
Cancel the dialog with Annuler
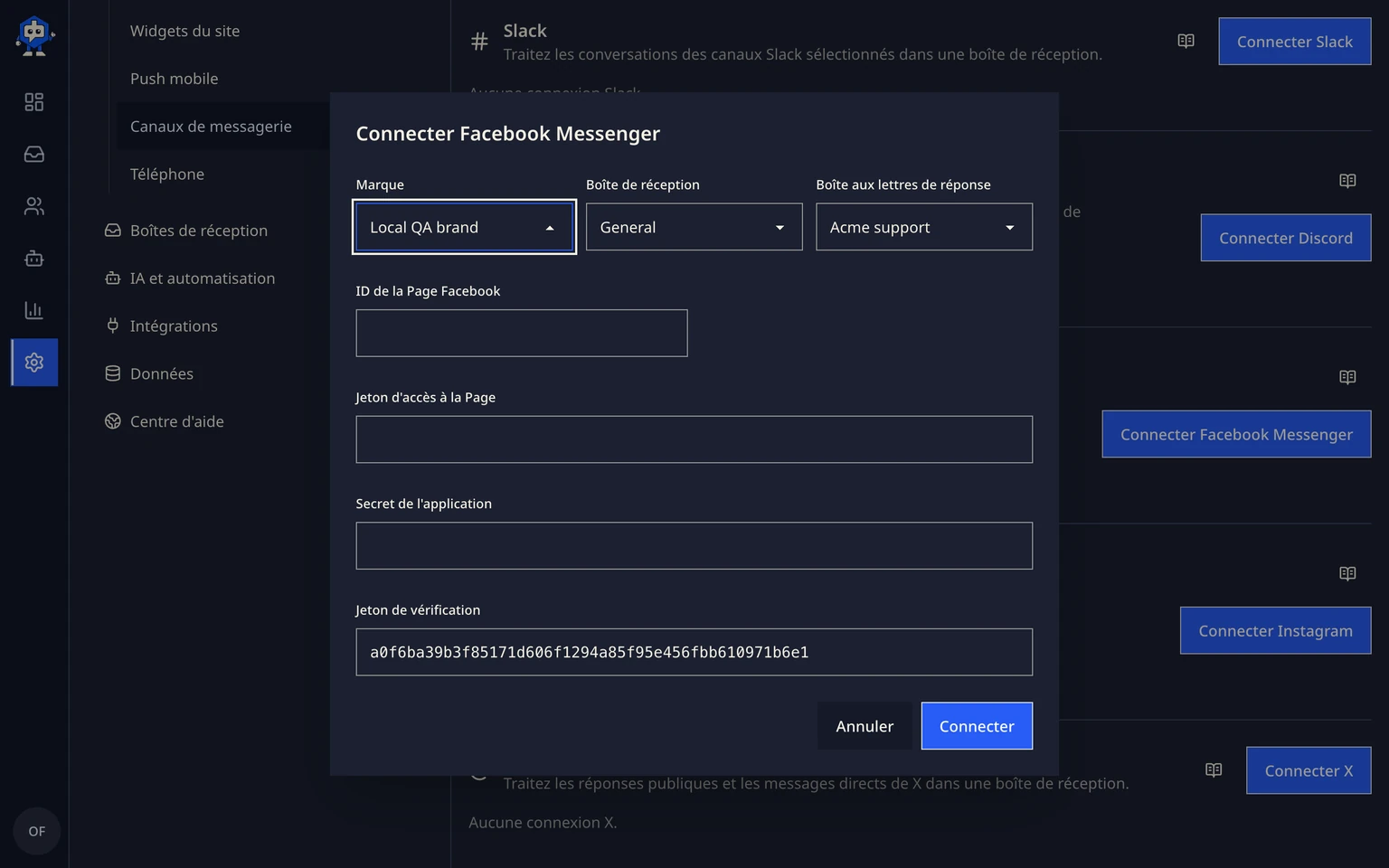865,726
